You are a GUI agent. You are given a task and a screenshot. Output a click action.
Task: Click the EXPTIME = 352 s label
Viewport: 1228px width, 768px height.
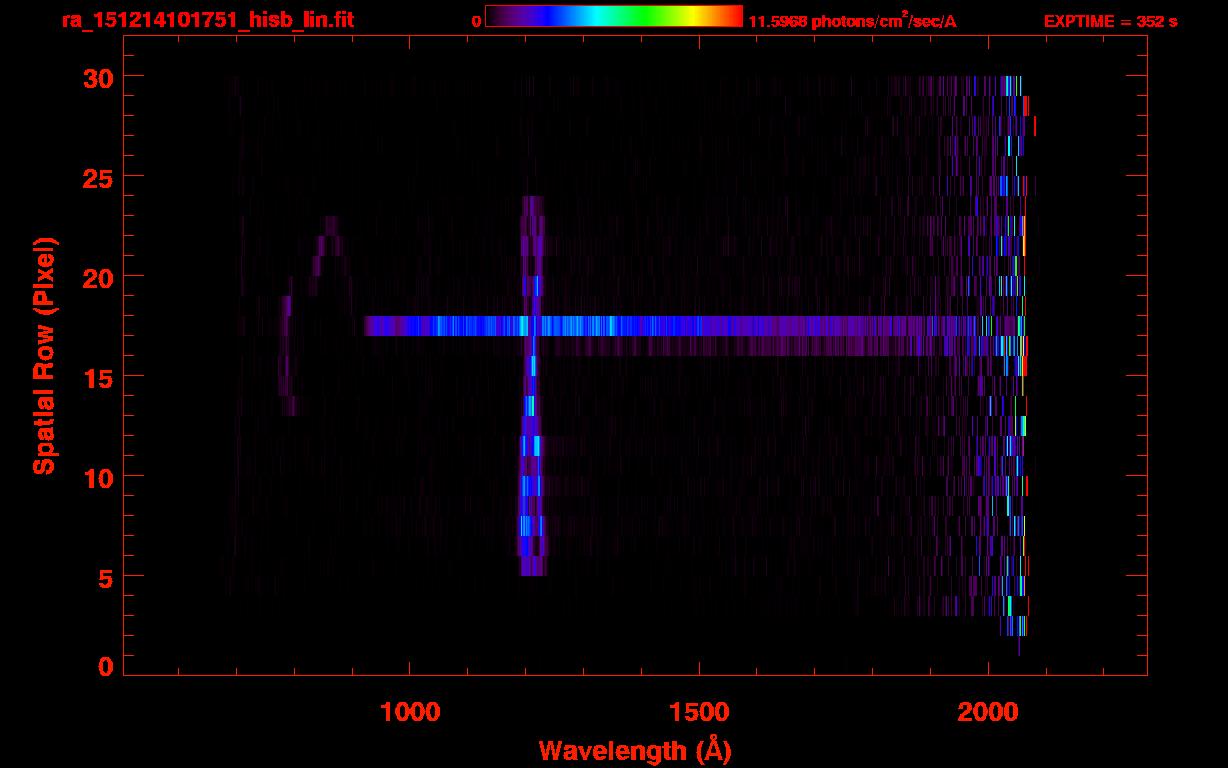click(x=1110, y=21)
